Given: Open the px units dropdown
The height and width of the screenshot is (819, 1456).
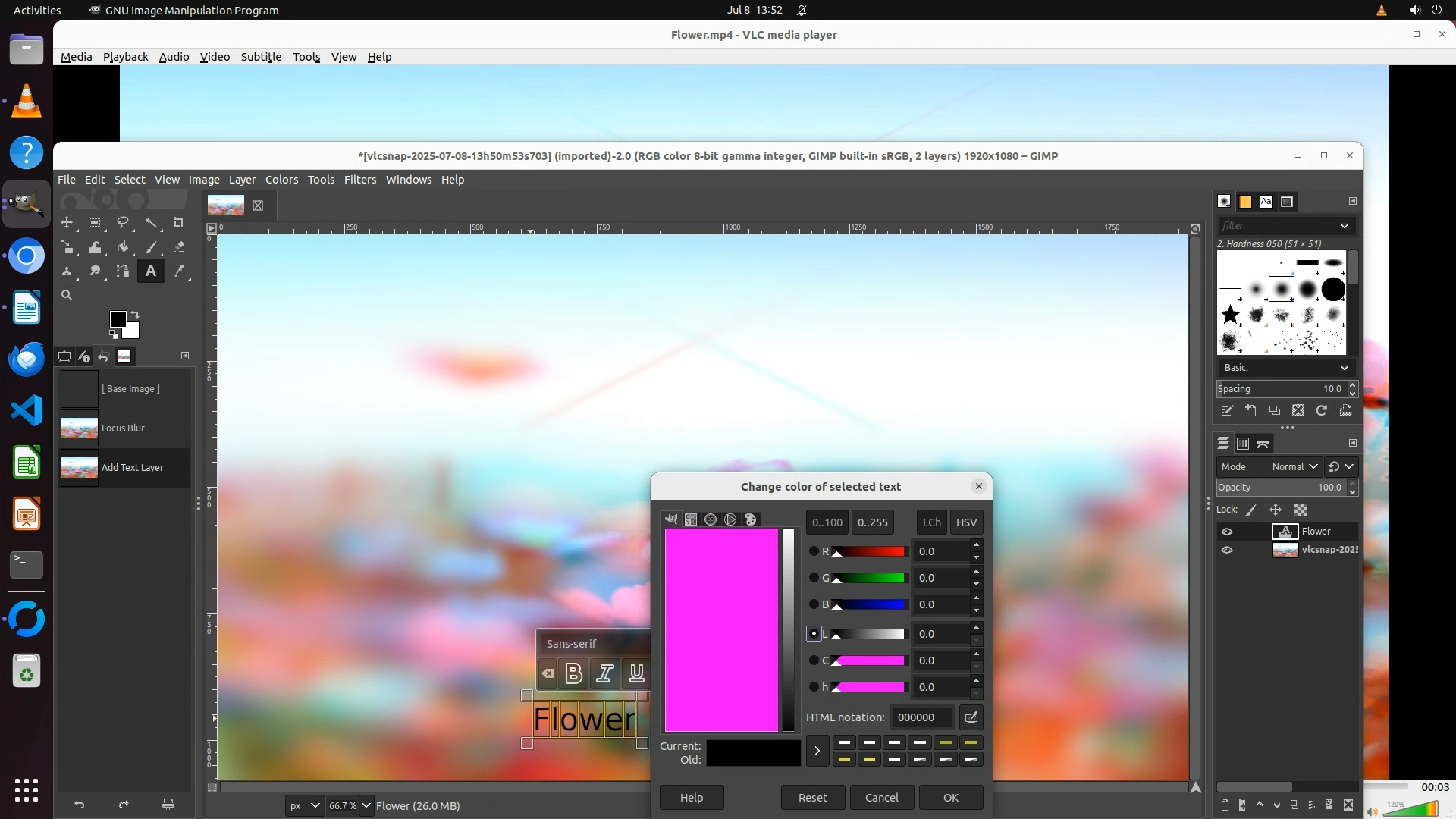Looking at the screenshot, I should click(x=304, y=805).
